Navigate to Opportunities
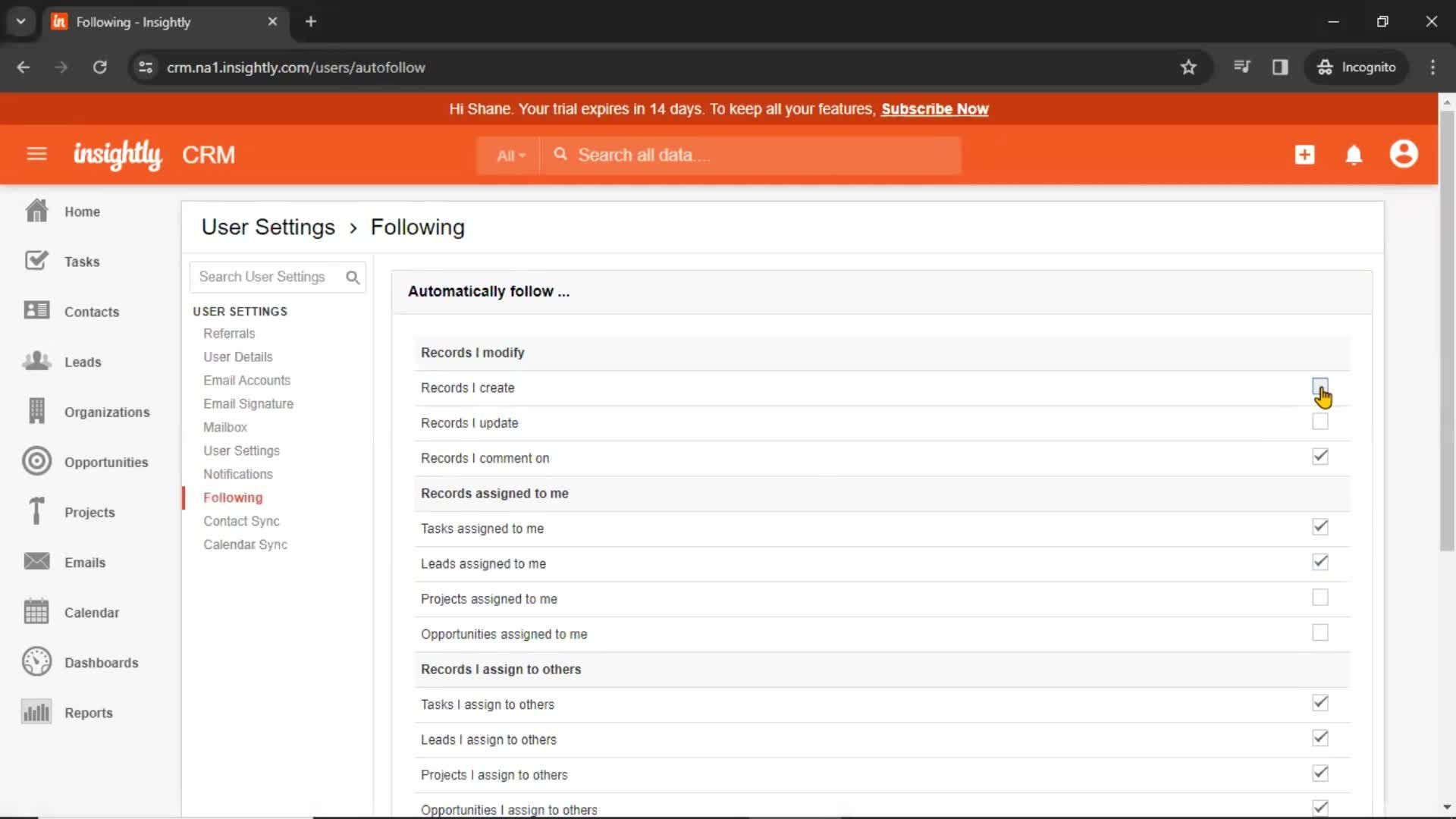The width and height of the screenshot is (1456, 819). point(106,462)
